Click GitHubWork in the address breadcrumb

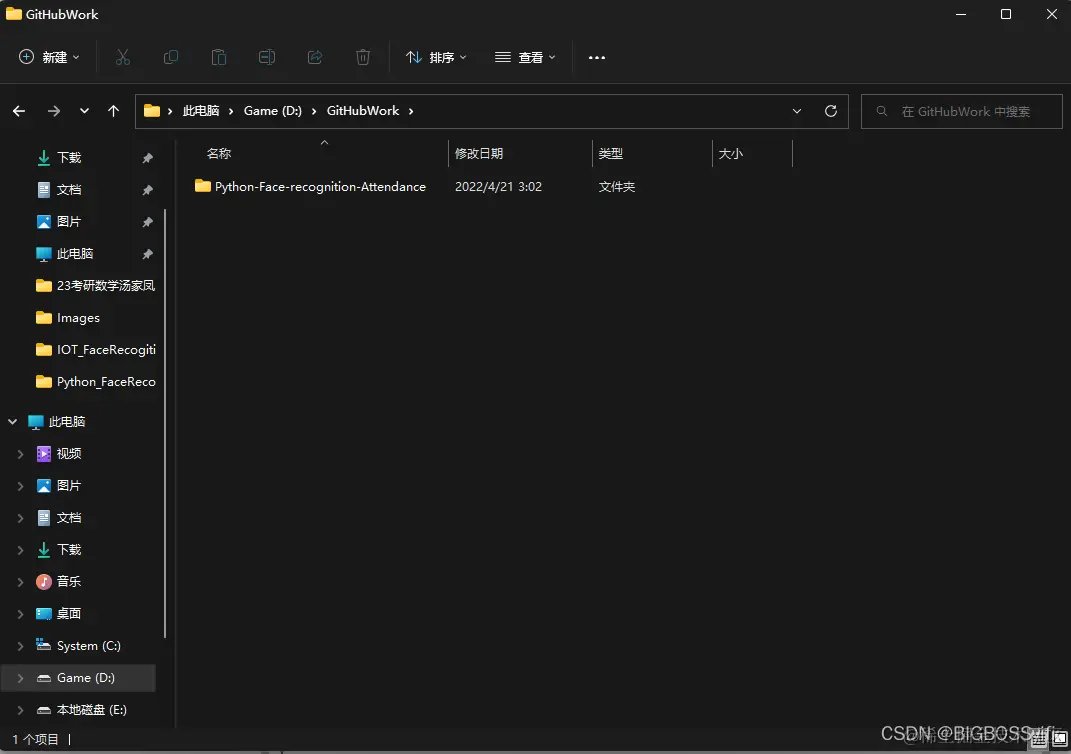[x=363, y=111]
